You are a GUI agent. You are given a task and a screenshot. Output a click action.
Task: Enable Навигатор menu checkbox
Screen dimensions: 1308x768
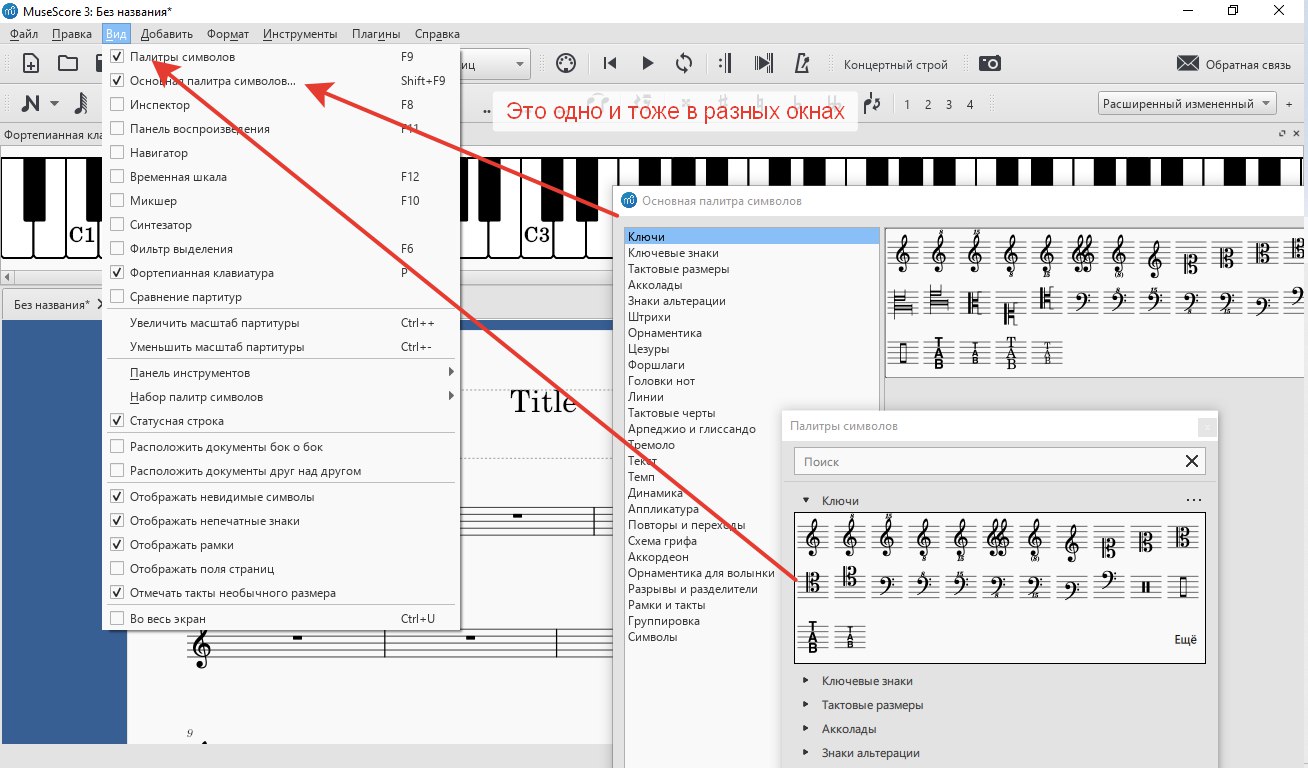tap(118, 153)
